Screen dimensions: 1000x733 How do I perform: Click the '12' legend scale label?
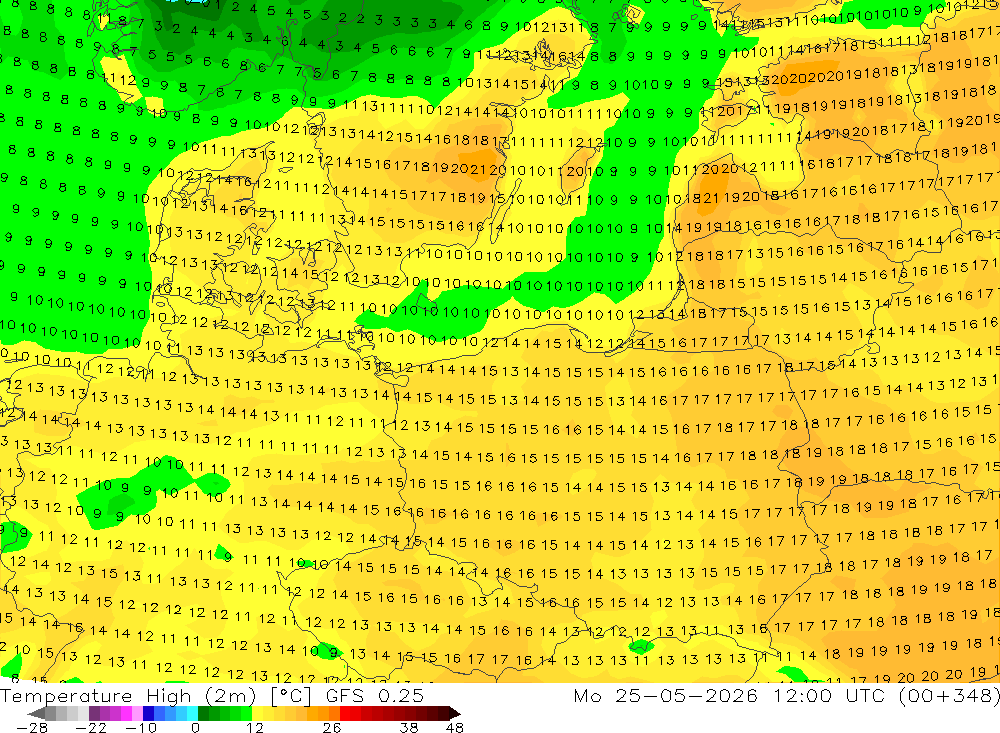point(255,727)
